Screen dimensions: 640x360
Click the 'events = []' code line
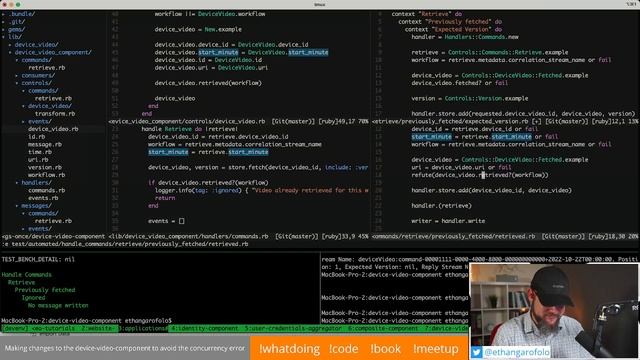(166, 221)
